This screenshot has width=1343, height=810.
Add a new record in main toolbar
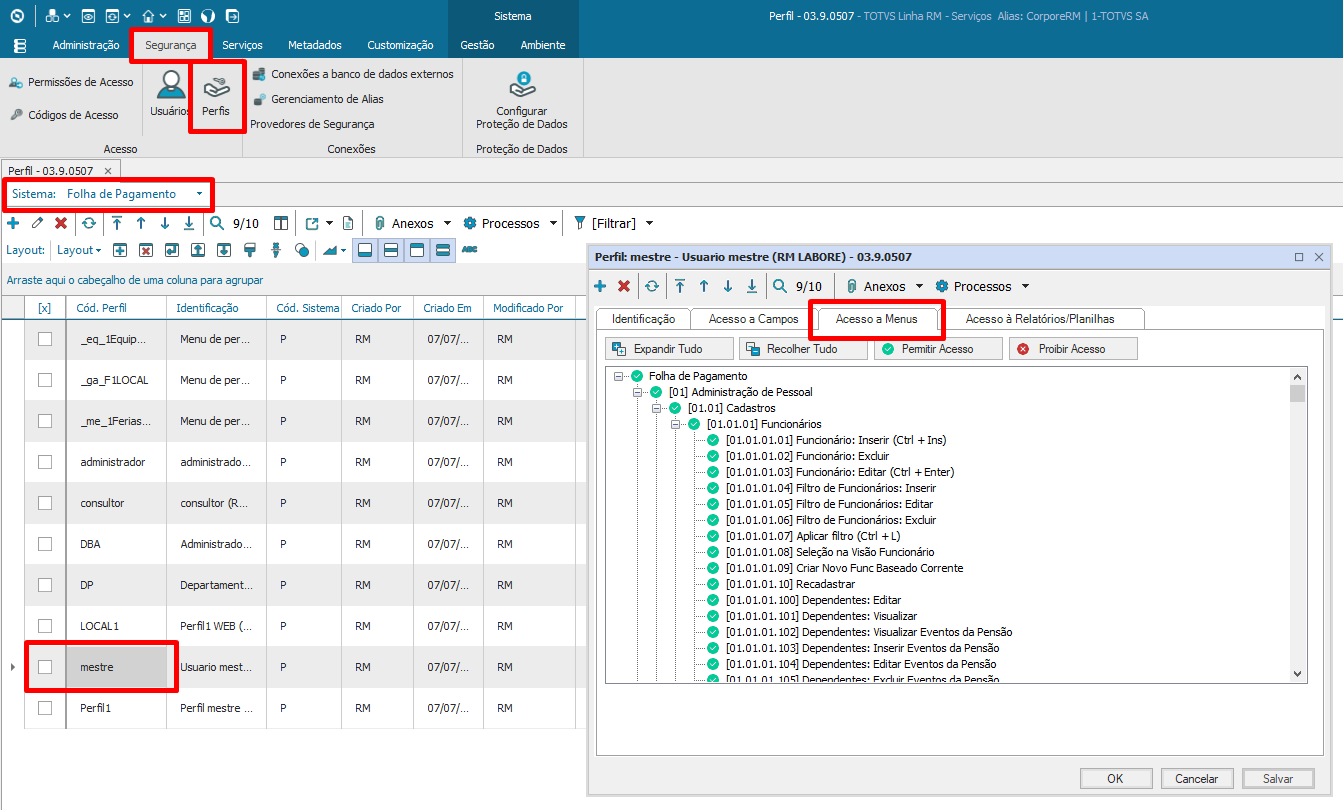pos(13,223)
